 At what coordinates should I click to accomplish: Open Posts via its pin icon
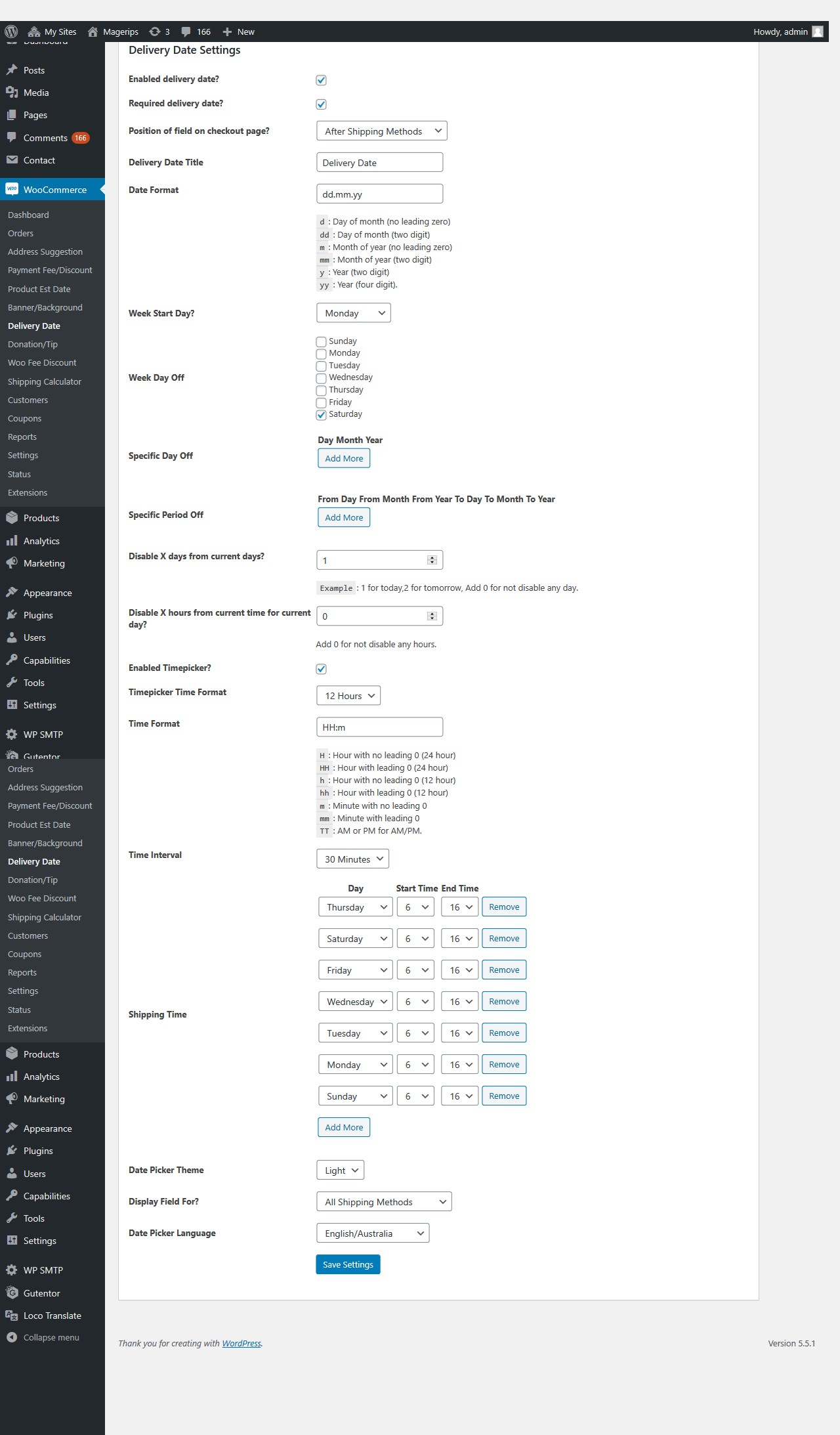pos(12,70)
